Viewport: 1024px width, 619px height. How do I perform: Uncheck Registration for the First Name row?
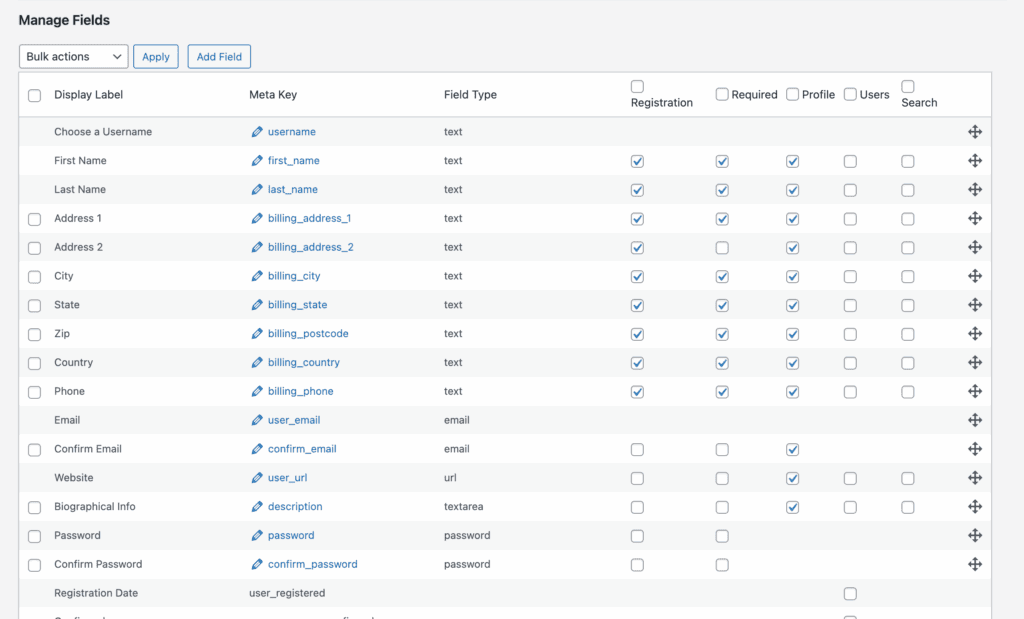point(637,161)
